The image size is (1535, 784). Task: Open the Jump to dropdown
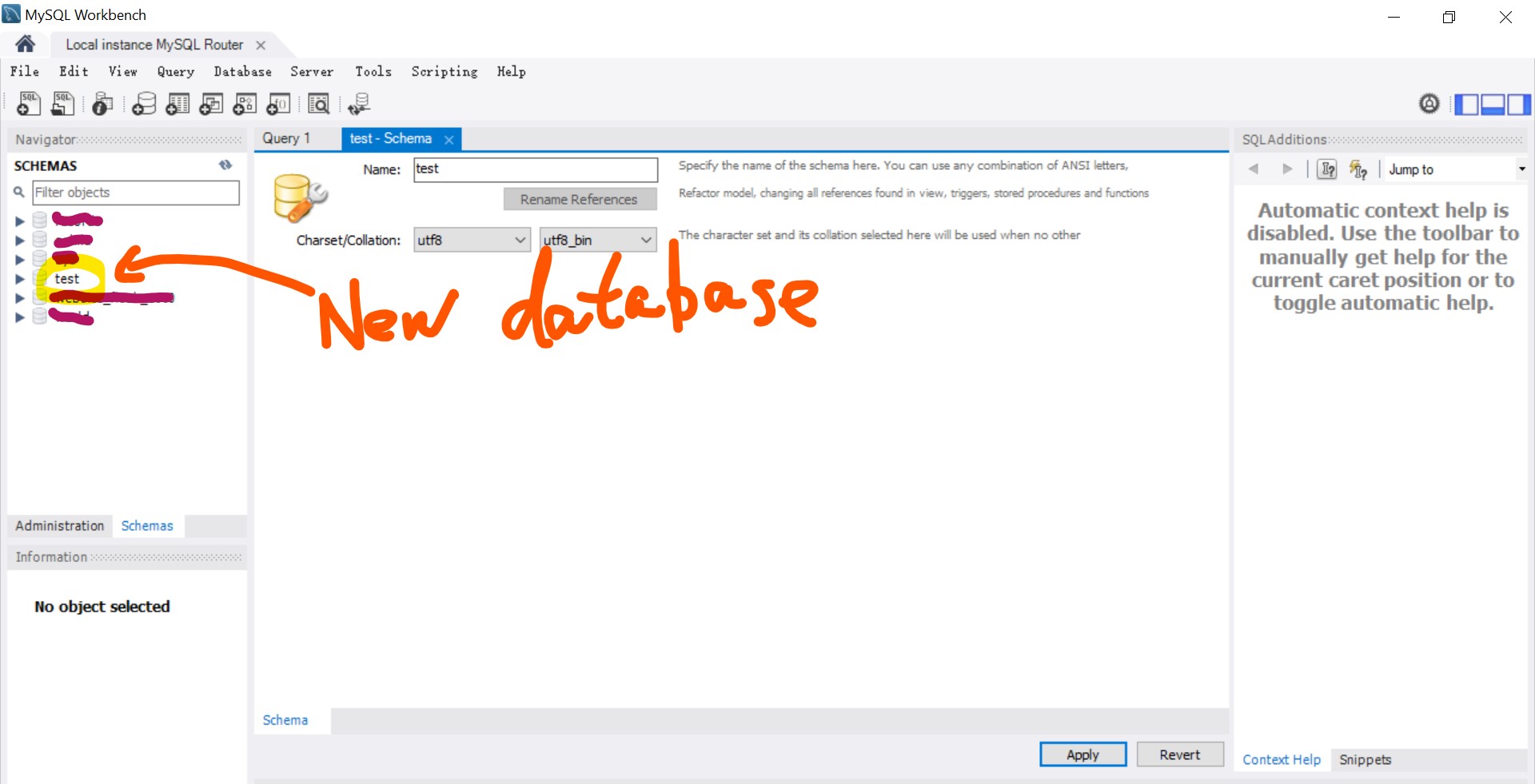click(x=1457, y=169)
